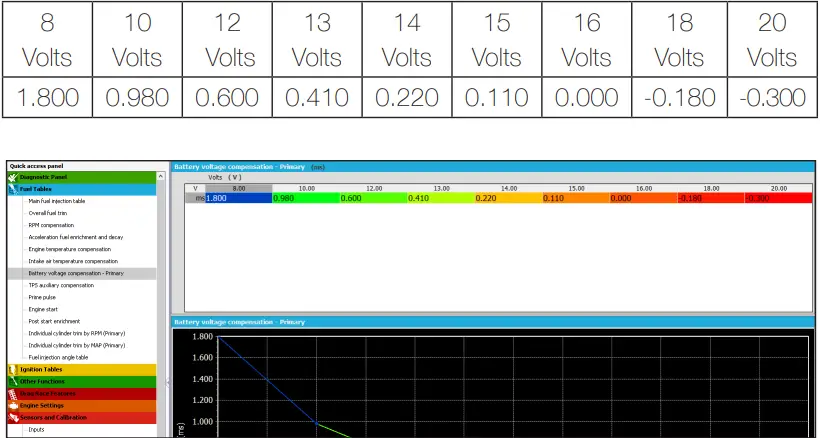
Task: Open Fuel injection angle table
Action: (58, 358)
